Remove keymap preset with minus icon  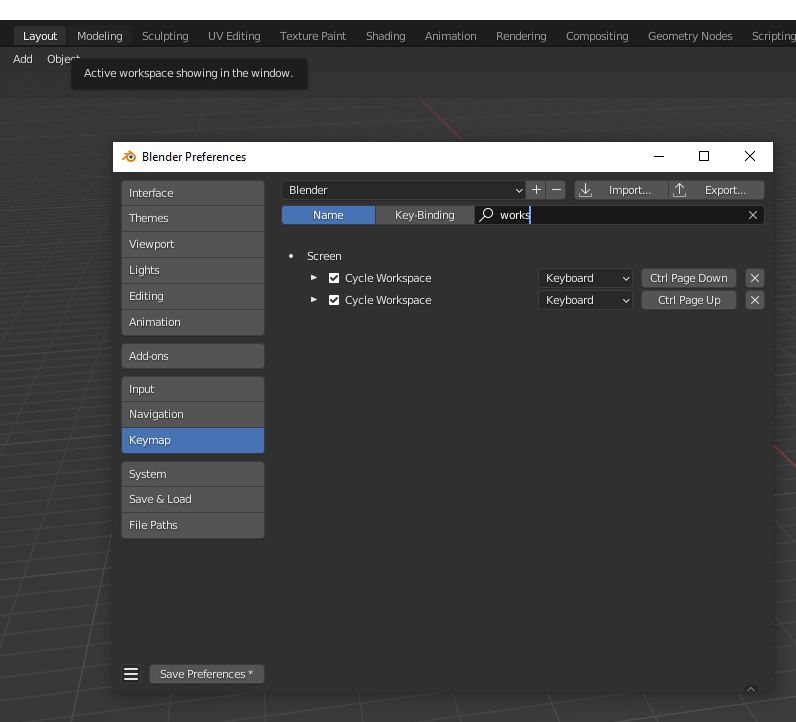[556, 190]
